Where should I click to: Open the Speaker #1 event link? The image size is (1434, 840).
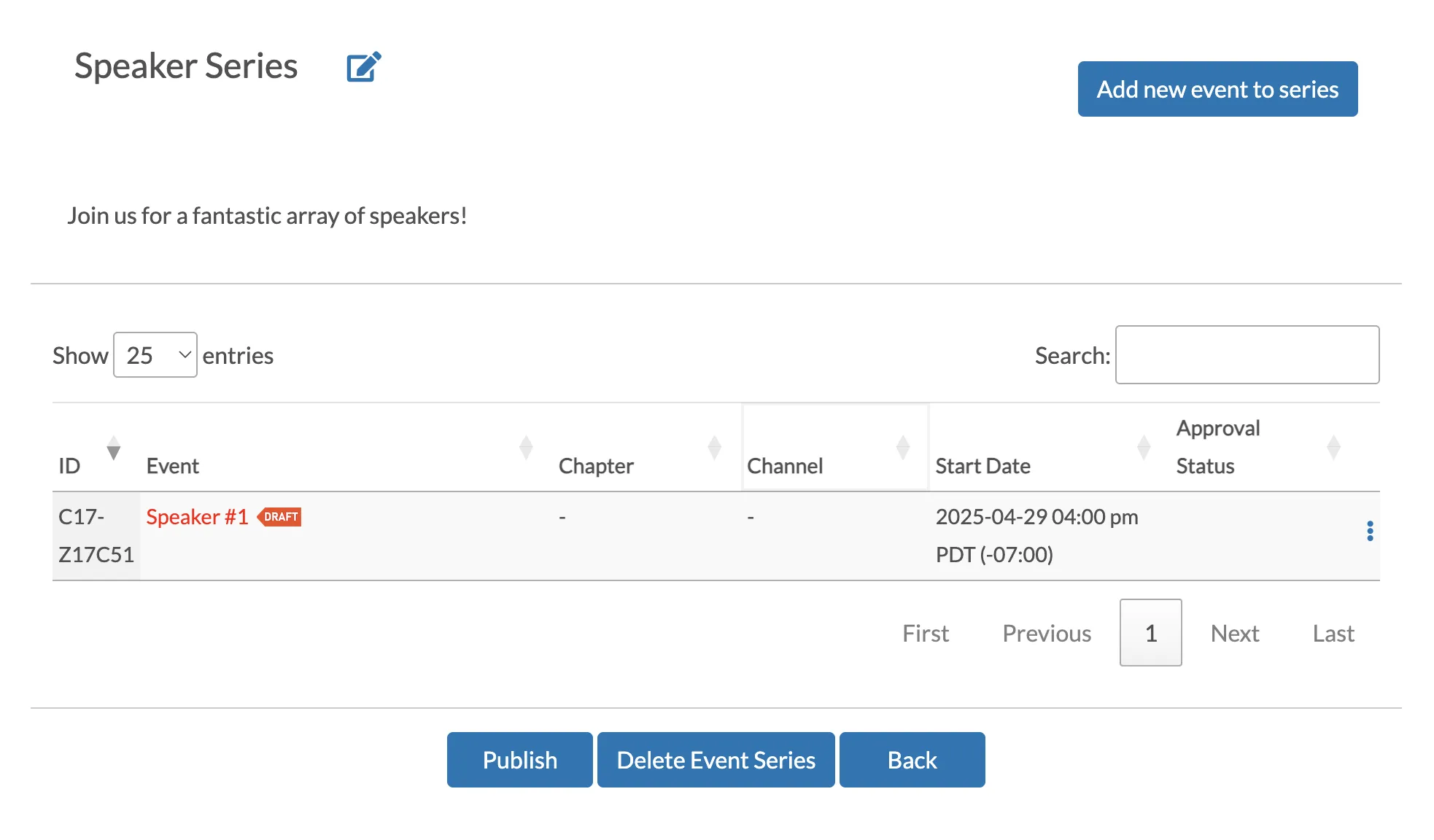(197, 517)
